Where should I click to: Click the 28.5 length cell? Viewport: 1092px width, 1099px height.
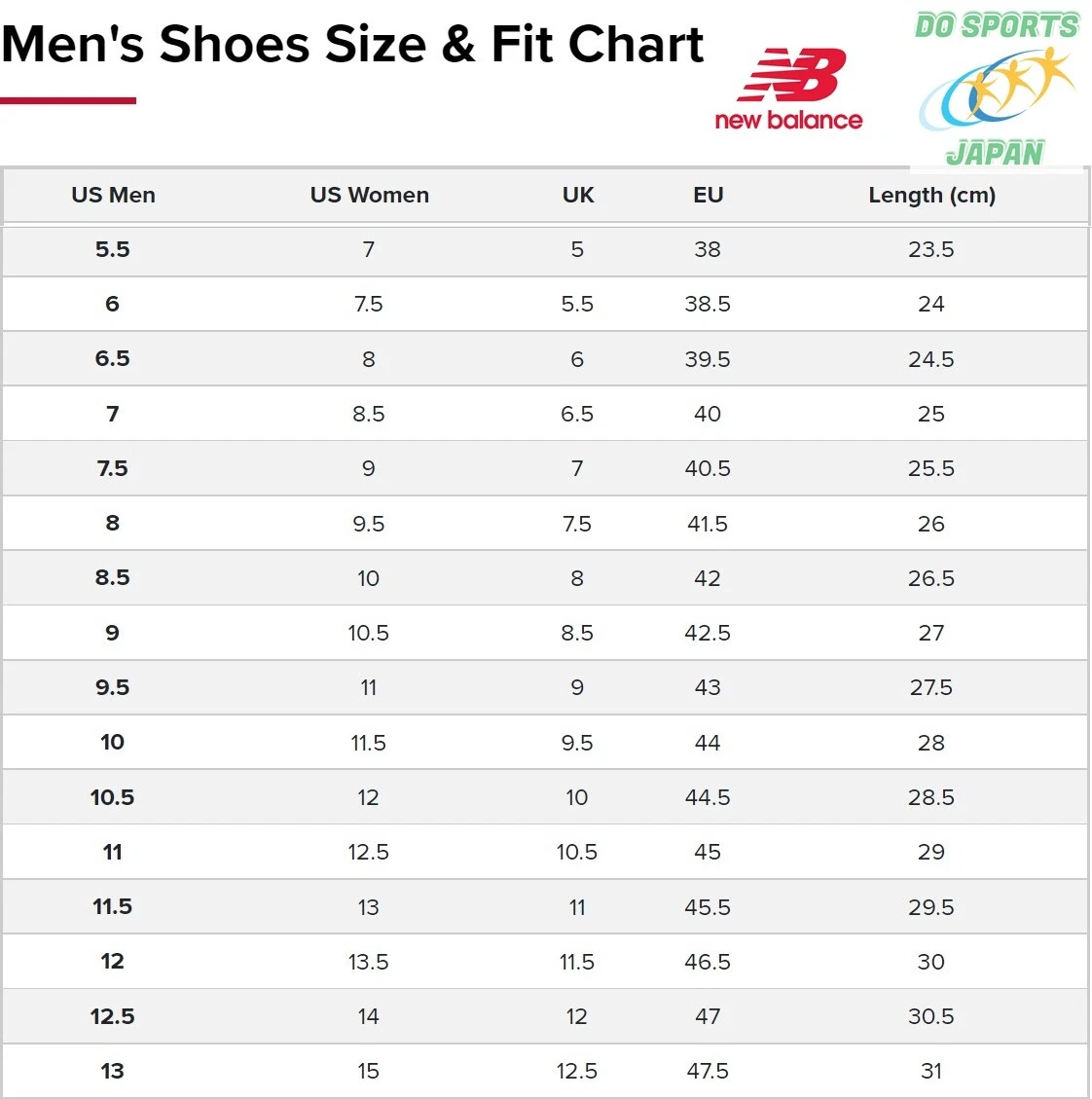(x=931, y=797)
